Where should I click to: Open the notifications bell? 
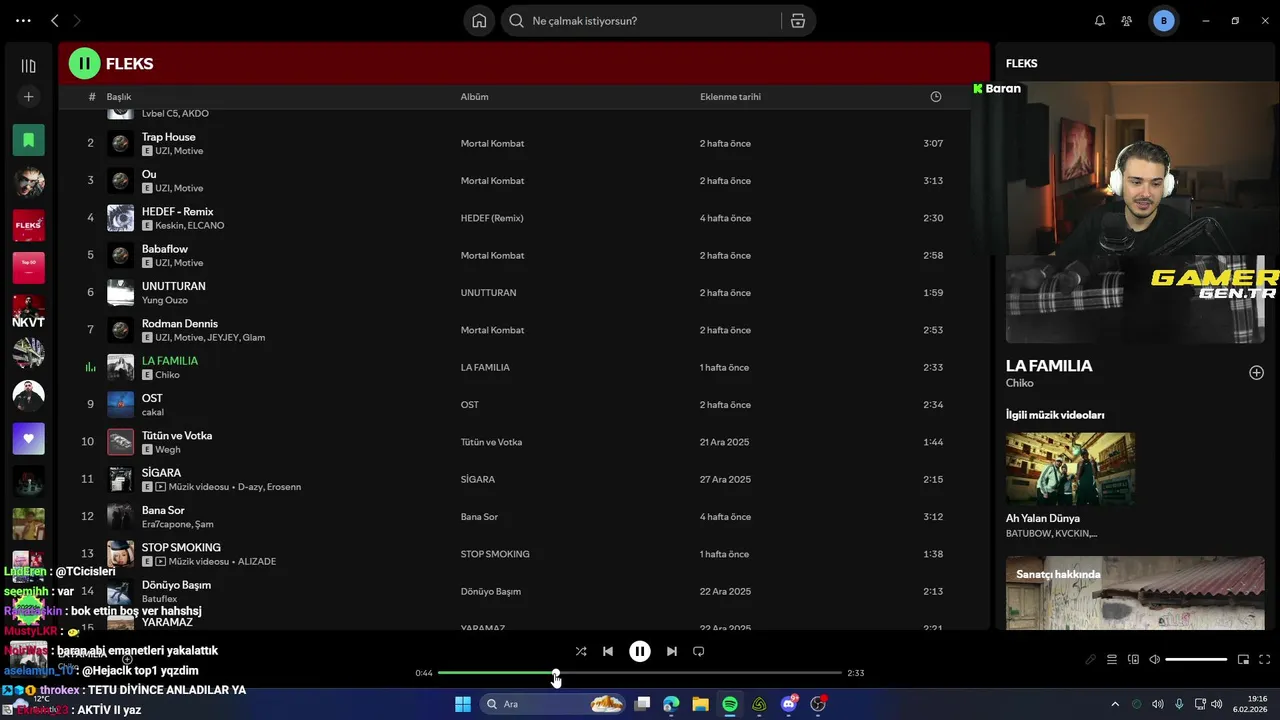pos(1100,21)
